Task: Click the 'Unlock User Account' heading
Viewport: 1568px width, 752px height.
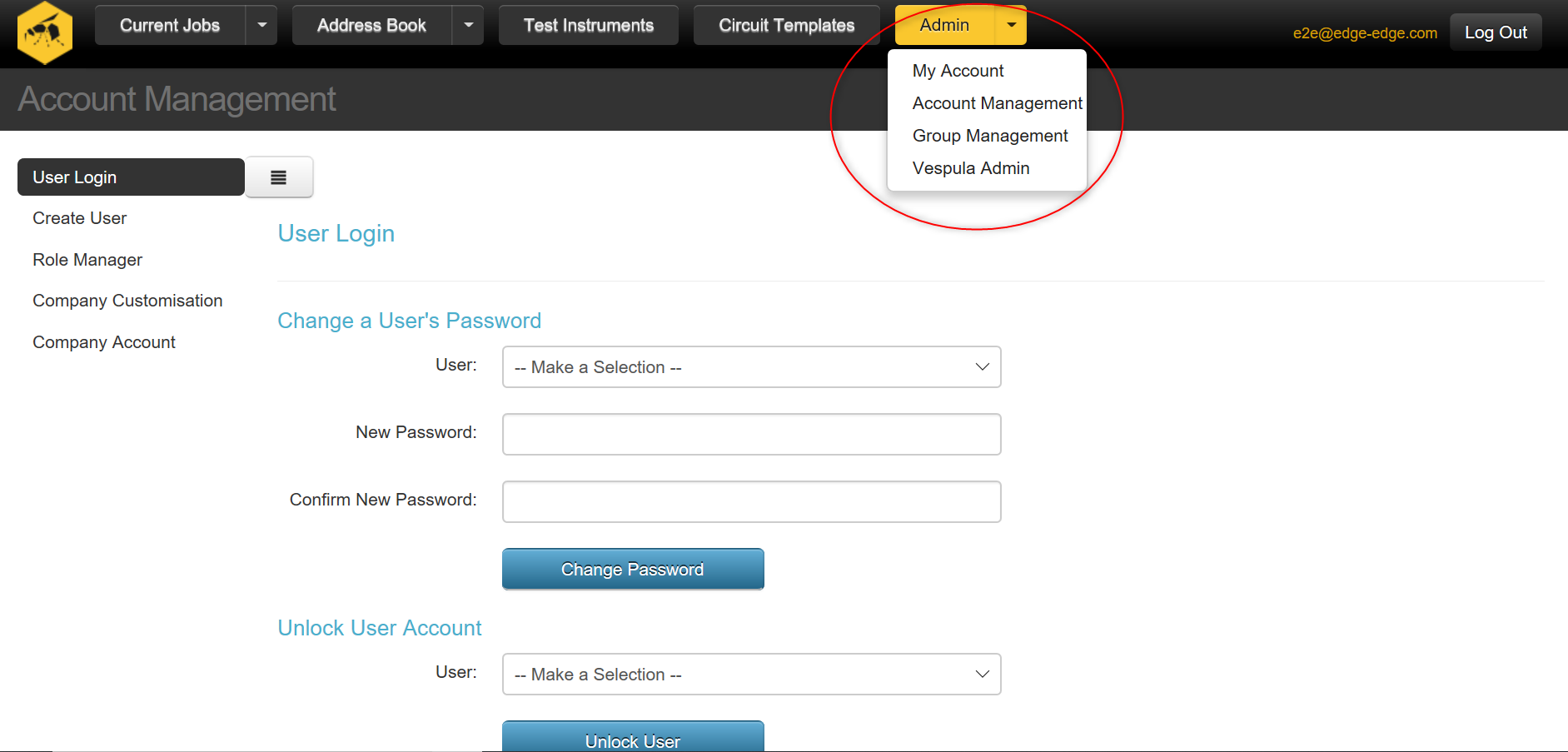Action: click(x=380, y=628)
